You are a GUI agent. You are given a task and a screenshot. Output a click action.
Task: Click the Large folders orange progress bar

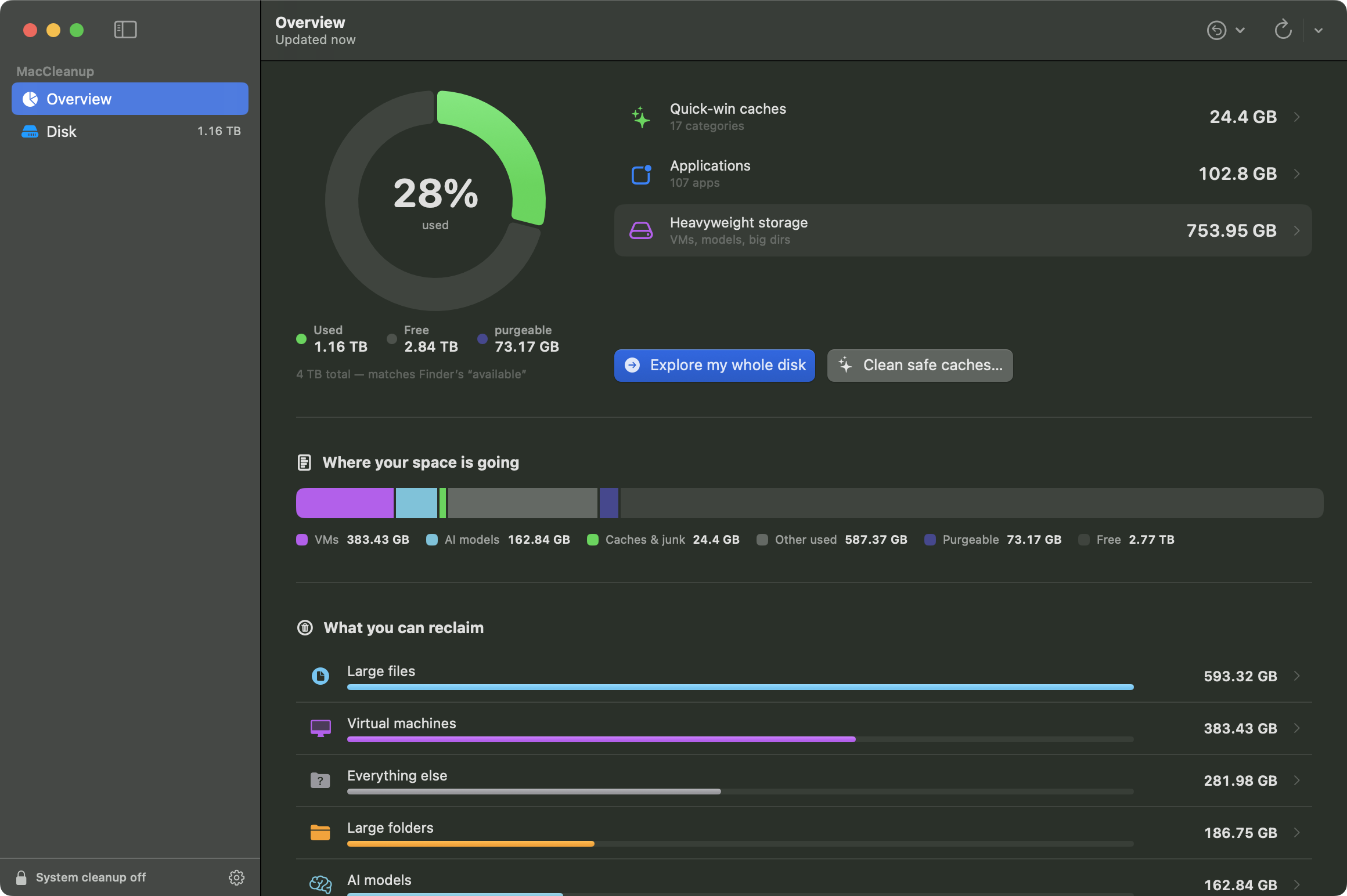tap(471, 844)
